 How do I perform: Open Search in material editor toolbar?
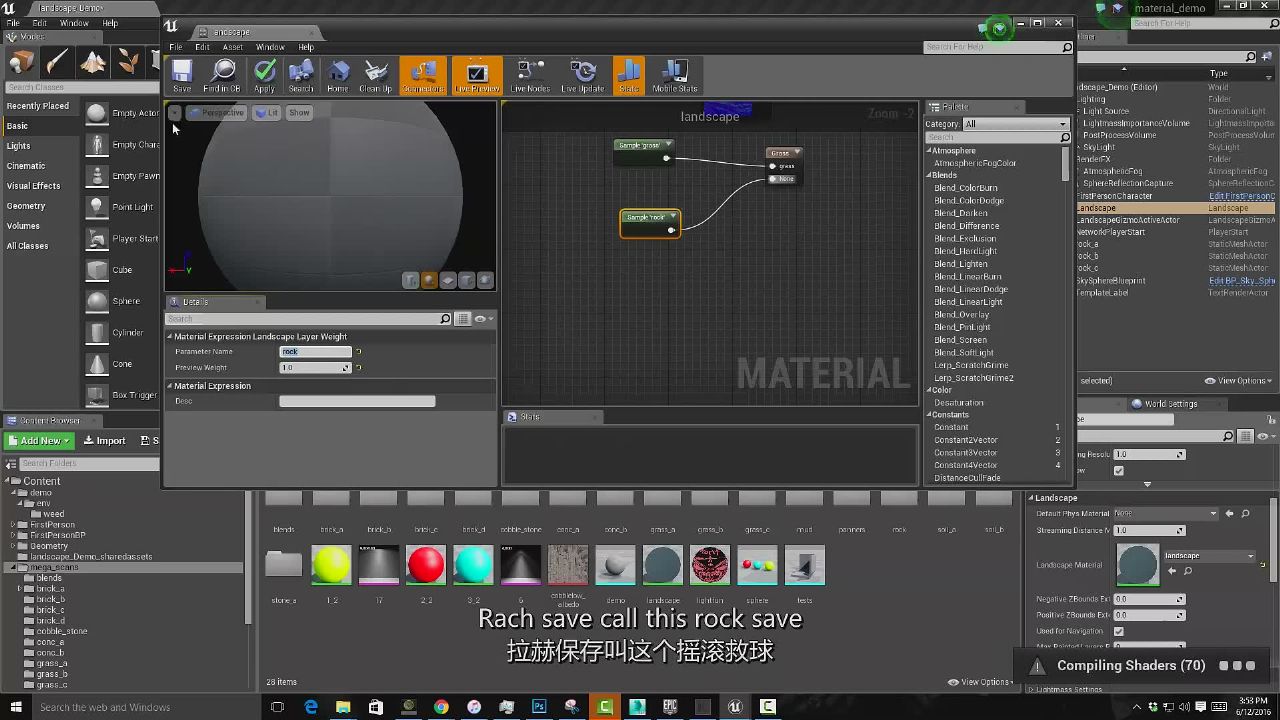301,76
